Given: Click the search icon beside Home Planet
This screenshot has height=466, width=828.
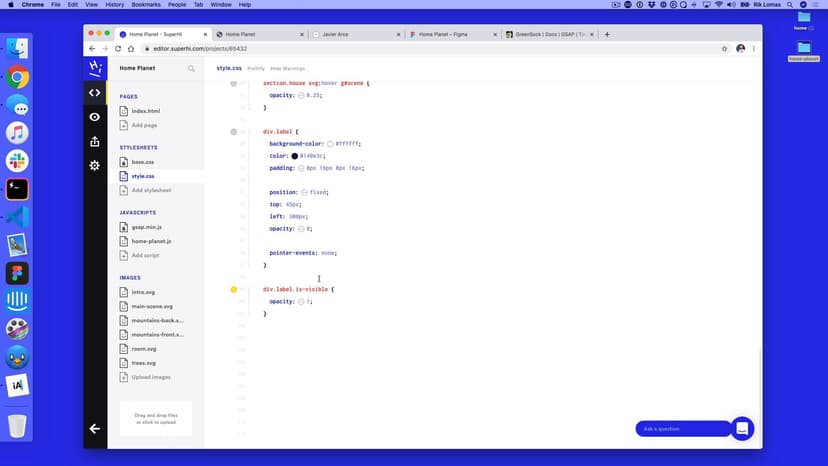Looking at the screenshot, I should click(x=192, y=69).
